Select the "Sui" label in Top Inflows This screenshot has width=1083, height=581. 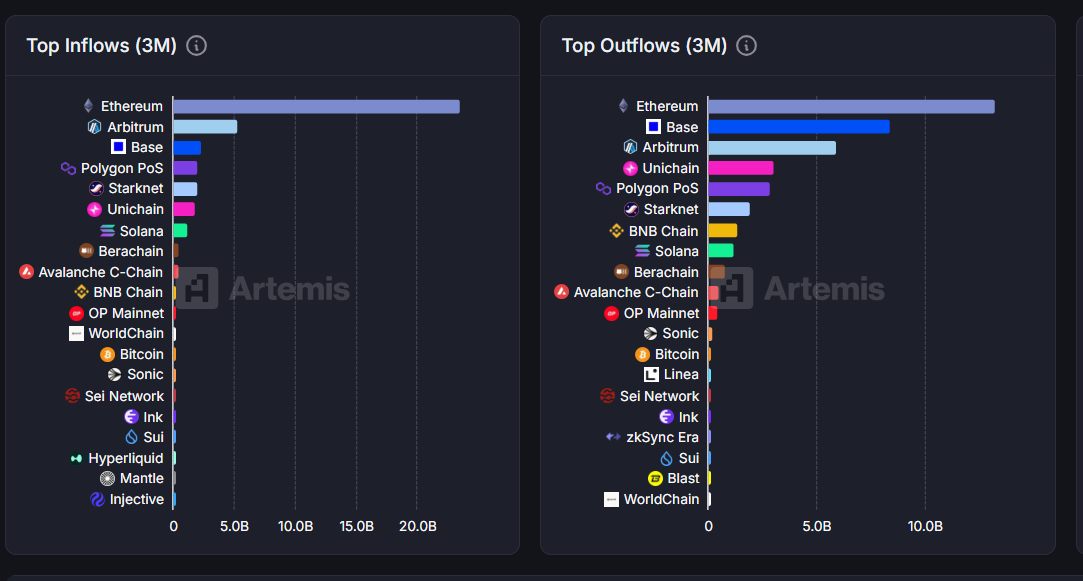click(153, 437)
